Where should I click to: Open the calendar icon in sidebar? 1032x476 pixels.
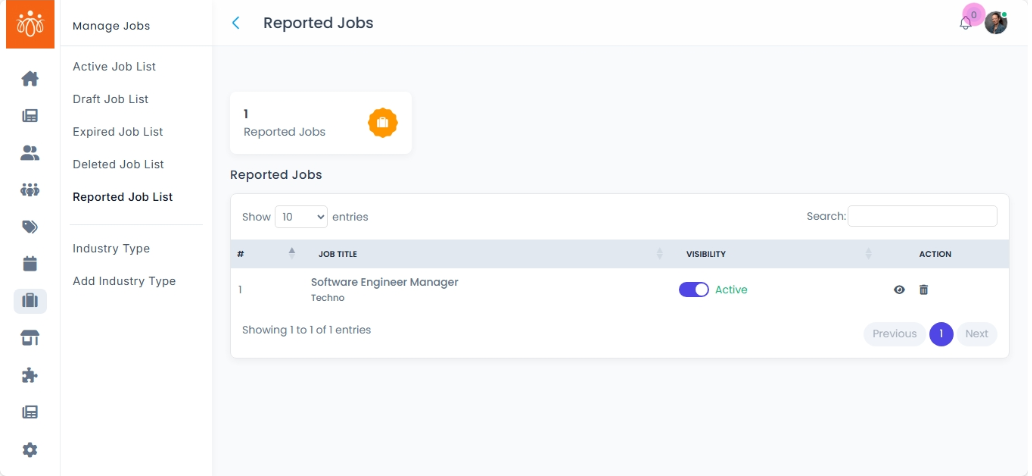click(x=30, y=264)
